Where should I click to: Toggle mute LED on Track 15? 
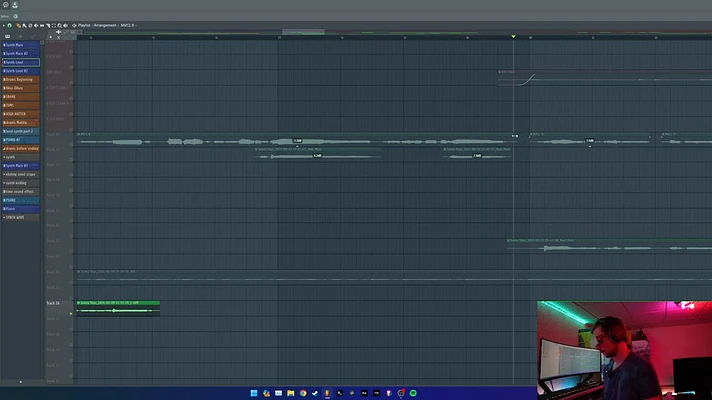pyautogui.click(x=71, y=144)
